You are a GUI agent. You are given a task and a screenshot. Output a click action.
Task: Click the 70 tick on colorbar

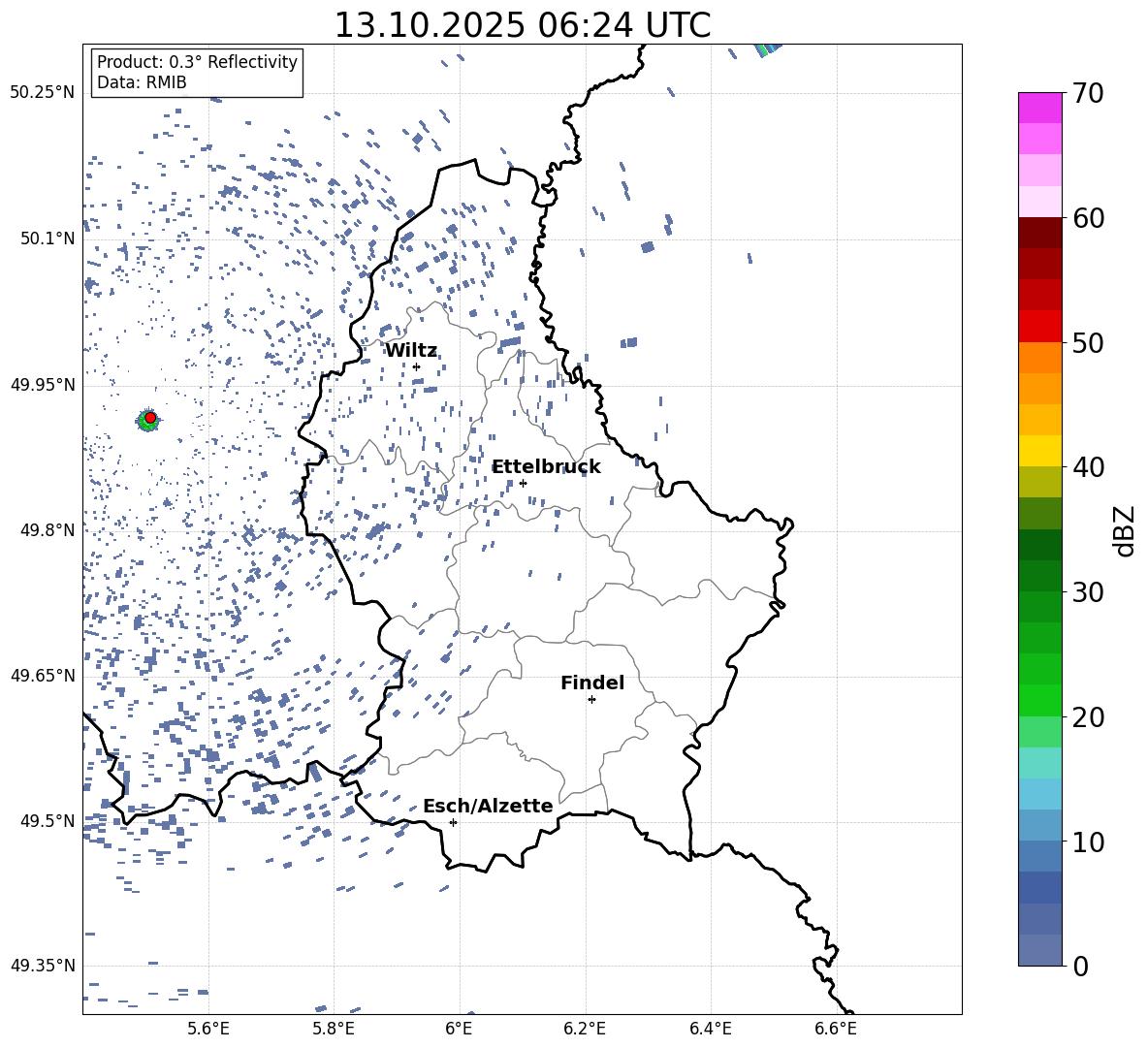tap(1088, 93)
